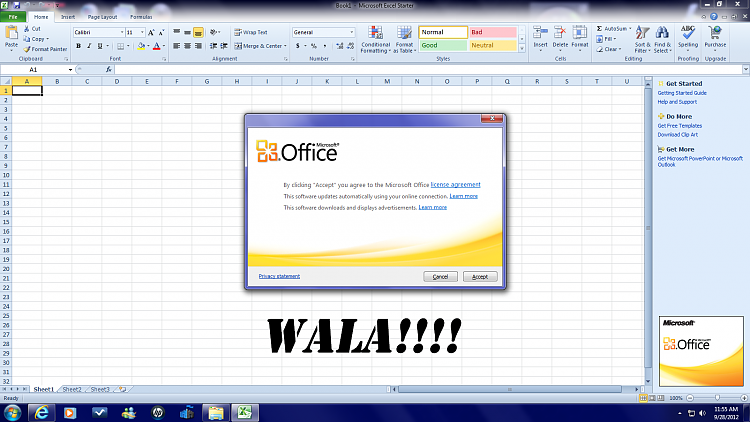Click Decrease Indent icon
The width and height of the screenshot is (750, 422).
click(x=213, y=46)
